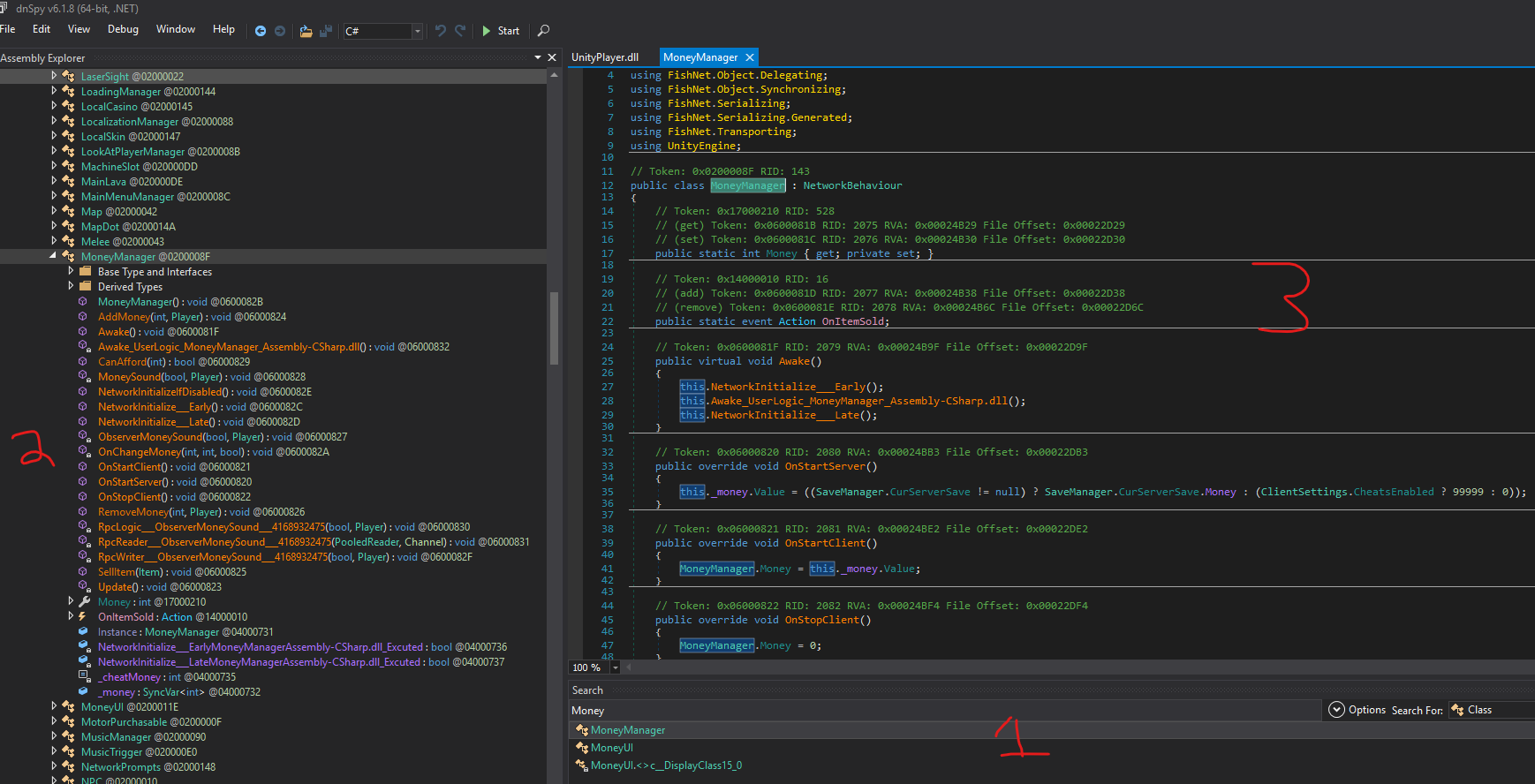Screen dimensions: 1535x784
Task: Open the Debug menu
Action: [124, 29]
